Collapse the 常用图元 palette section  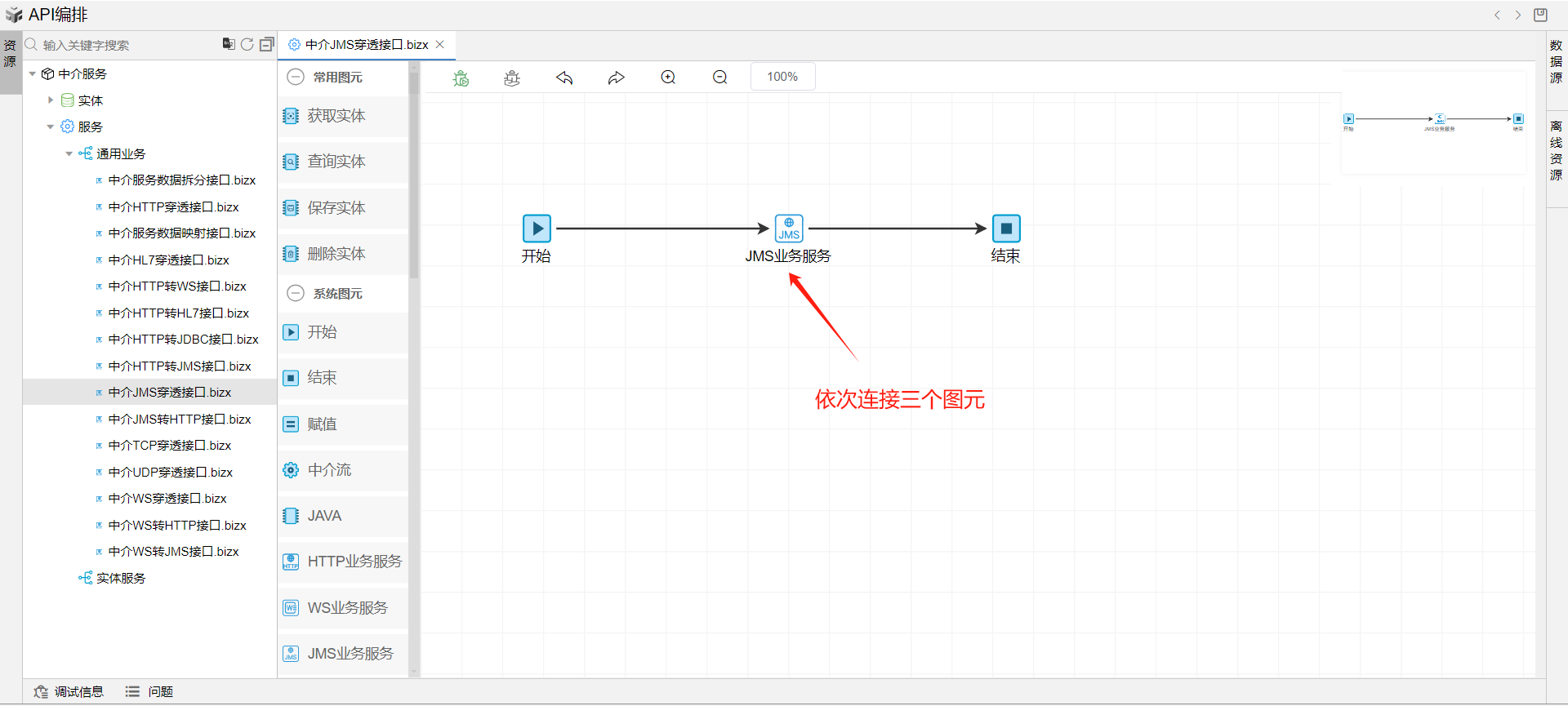point(296,77)
